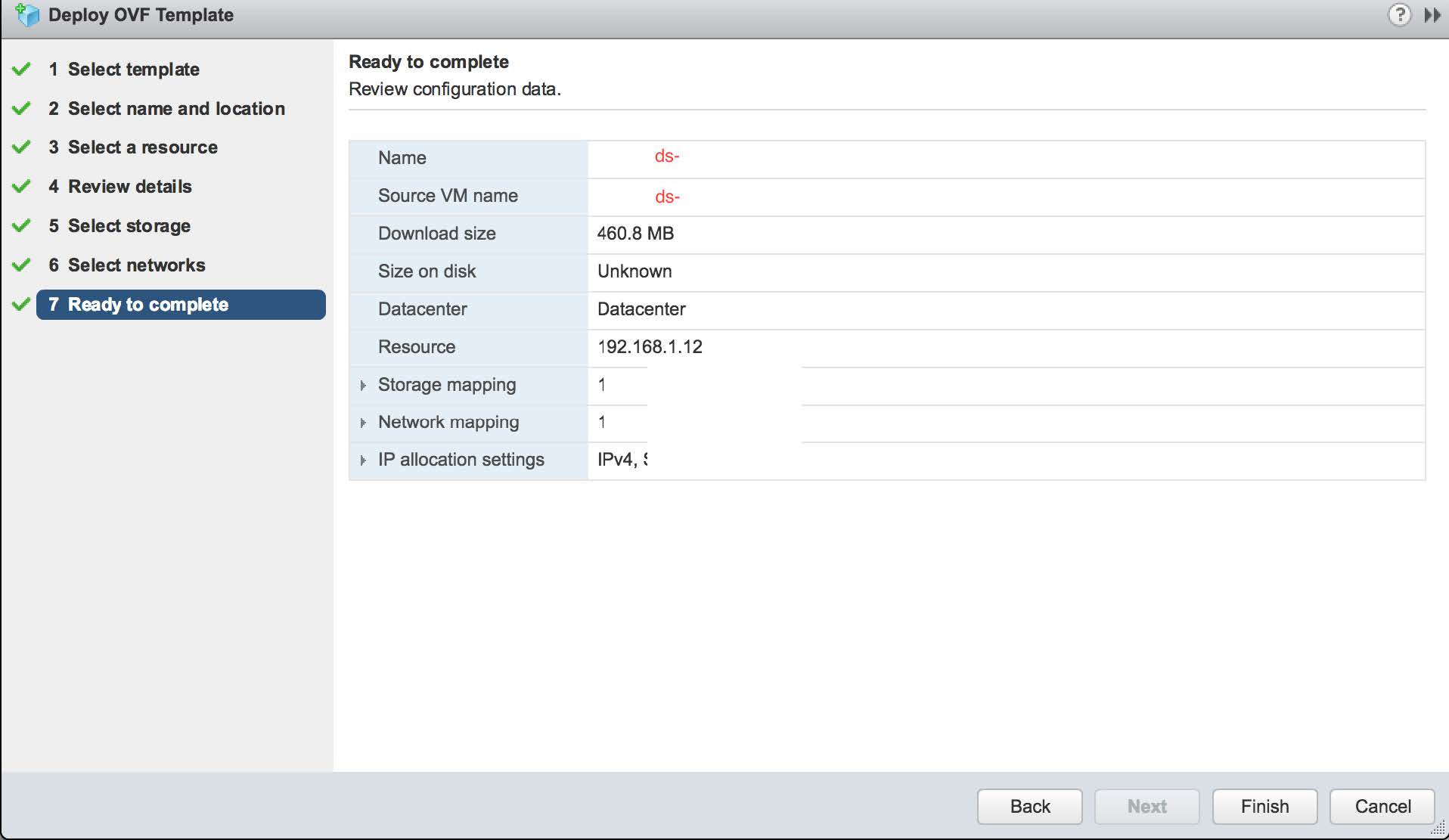This screenshot has width=1449, height=840.
Task: Expand the IP allocation settings row
Action: point(363,460)
